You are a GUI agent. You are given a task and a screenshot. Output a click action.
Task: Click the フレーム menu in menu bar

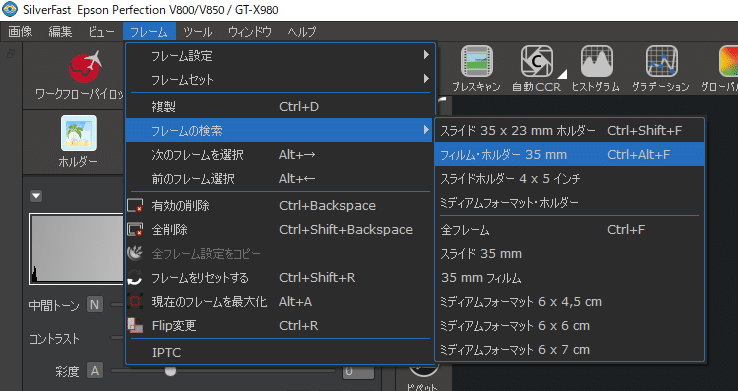point(149,32)
